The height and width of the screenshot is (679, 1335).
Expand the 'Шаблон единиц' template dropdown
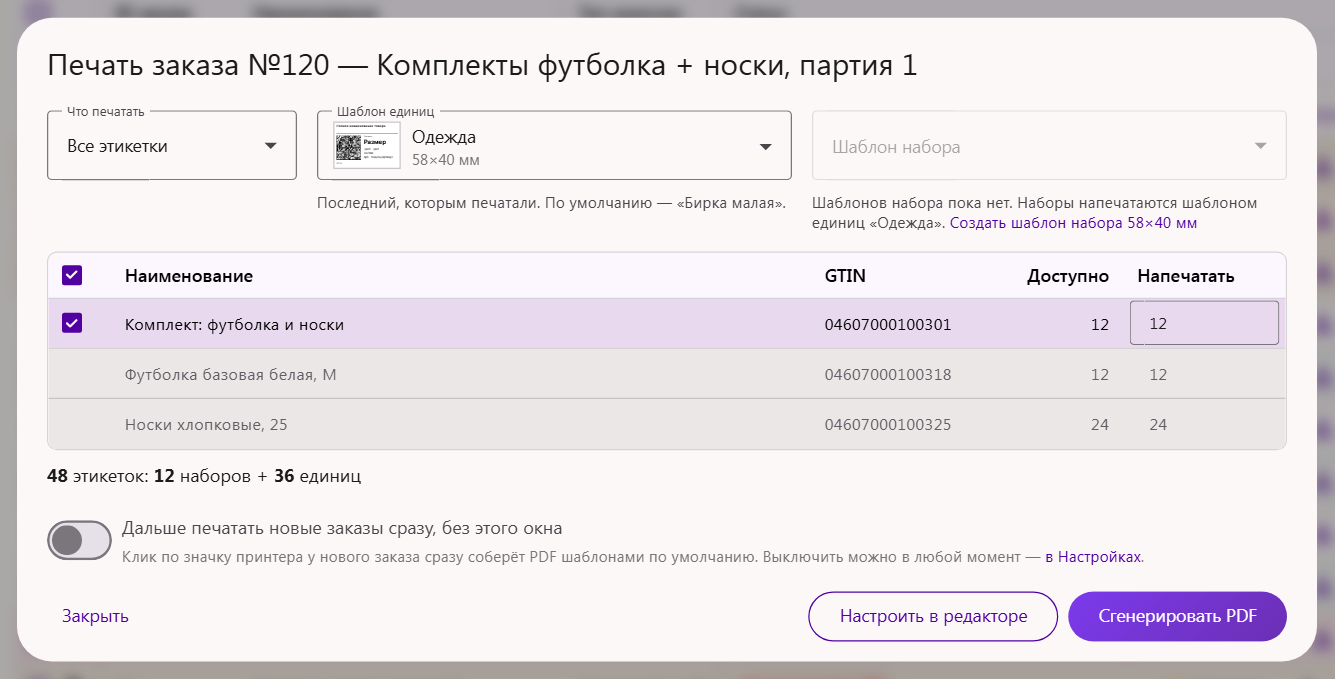pos(554,146)
